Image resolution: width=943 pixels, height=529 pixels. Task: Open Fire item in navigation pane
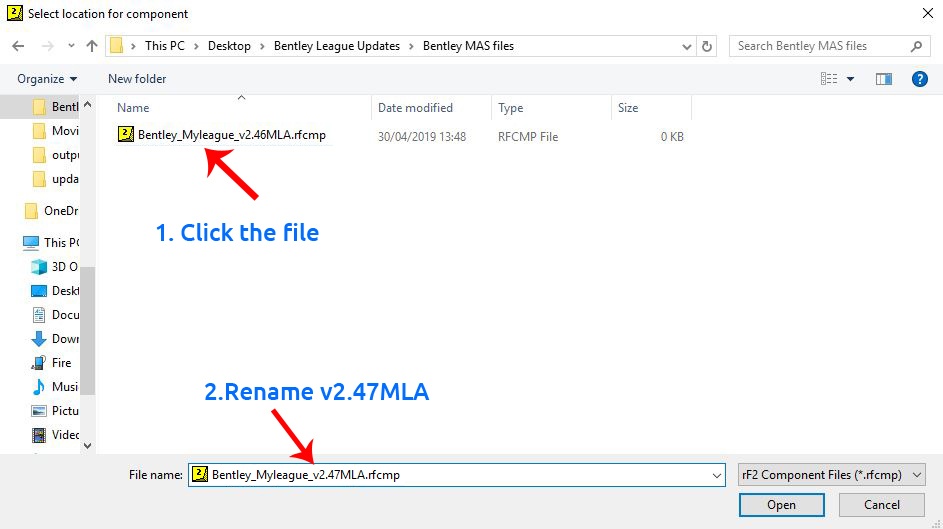(52, 362)
